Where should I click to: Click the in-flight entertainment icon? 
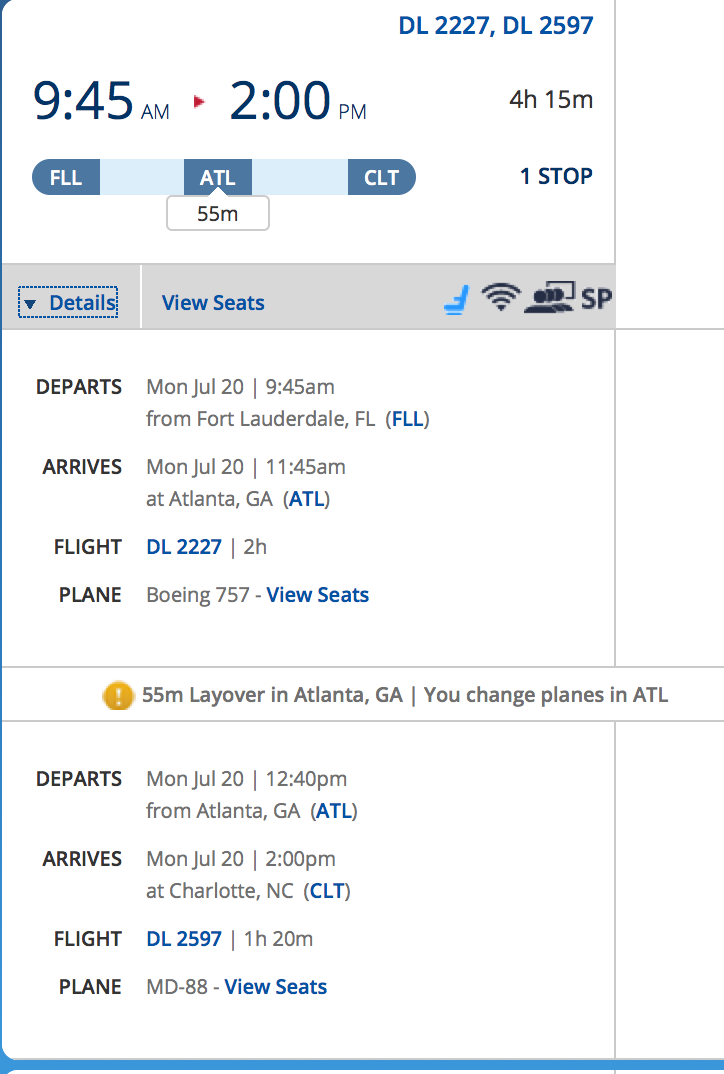coord(549,298)
